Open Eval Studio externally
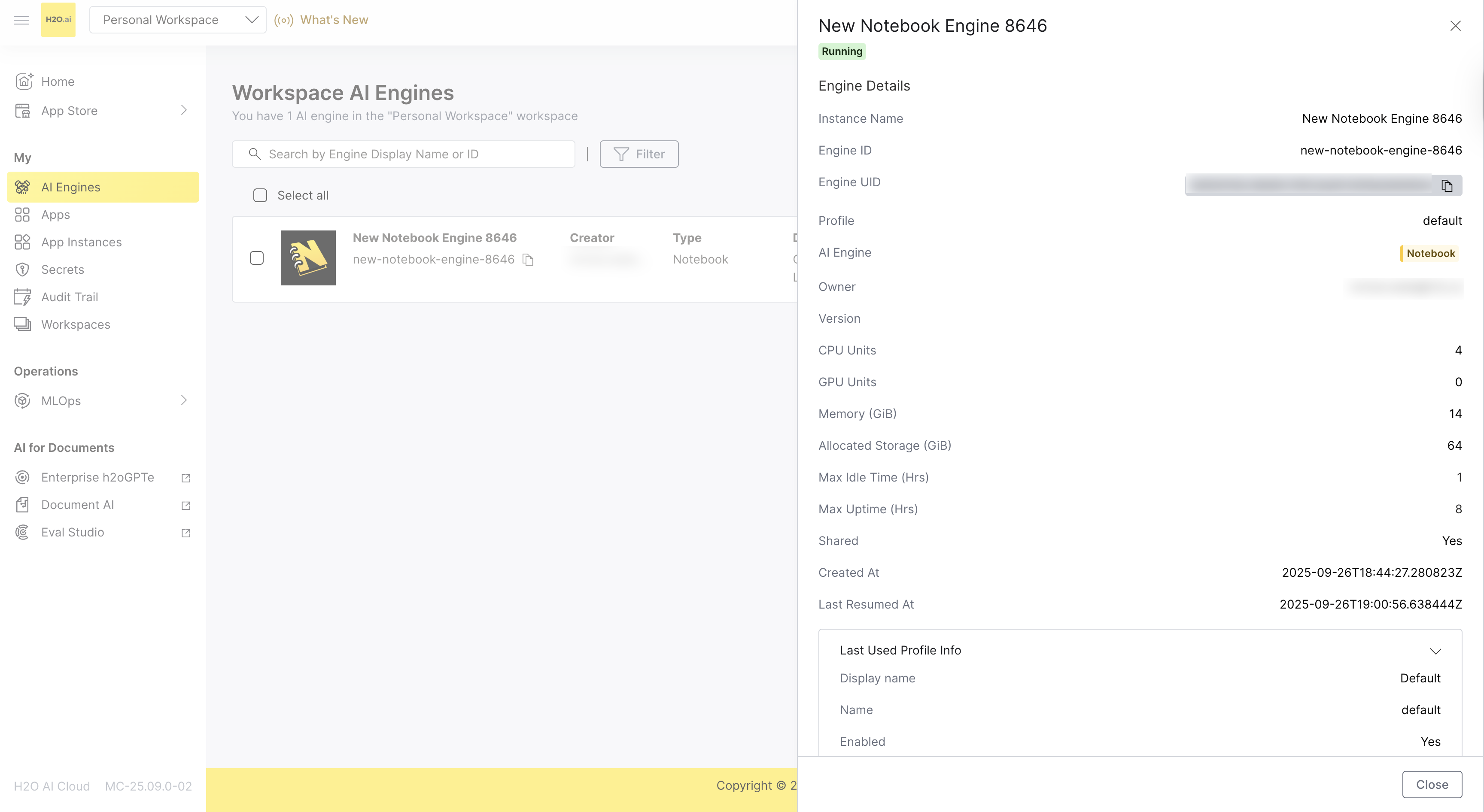The image size is (1484, 812). (185, 533)
